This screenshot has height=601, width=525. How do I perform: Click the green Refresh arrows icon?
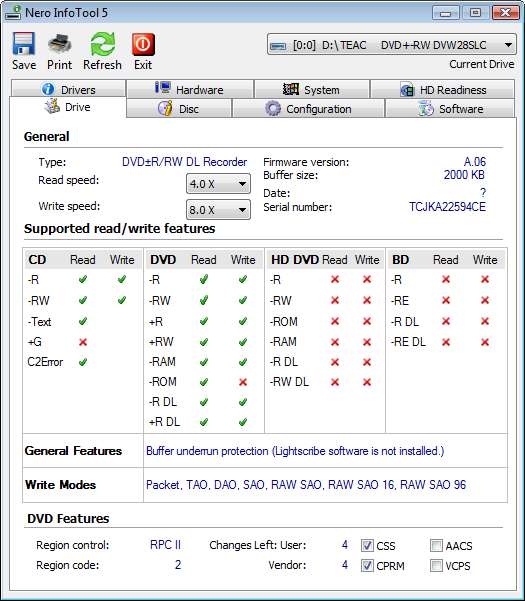102,44
